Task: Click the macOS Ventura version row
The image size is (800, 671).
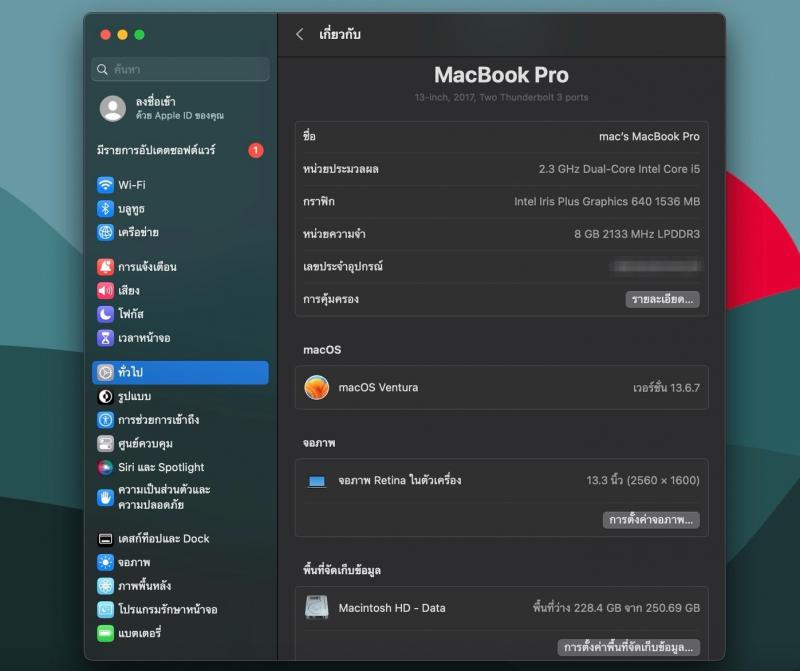Action: coord(501,387)
